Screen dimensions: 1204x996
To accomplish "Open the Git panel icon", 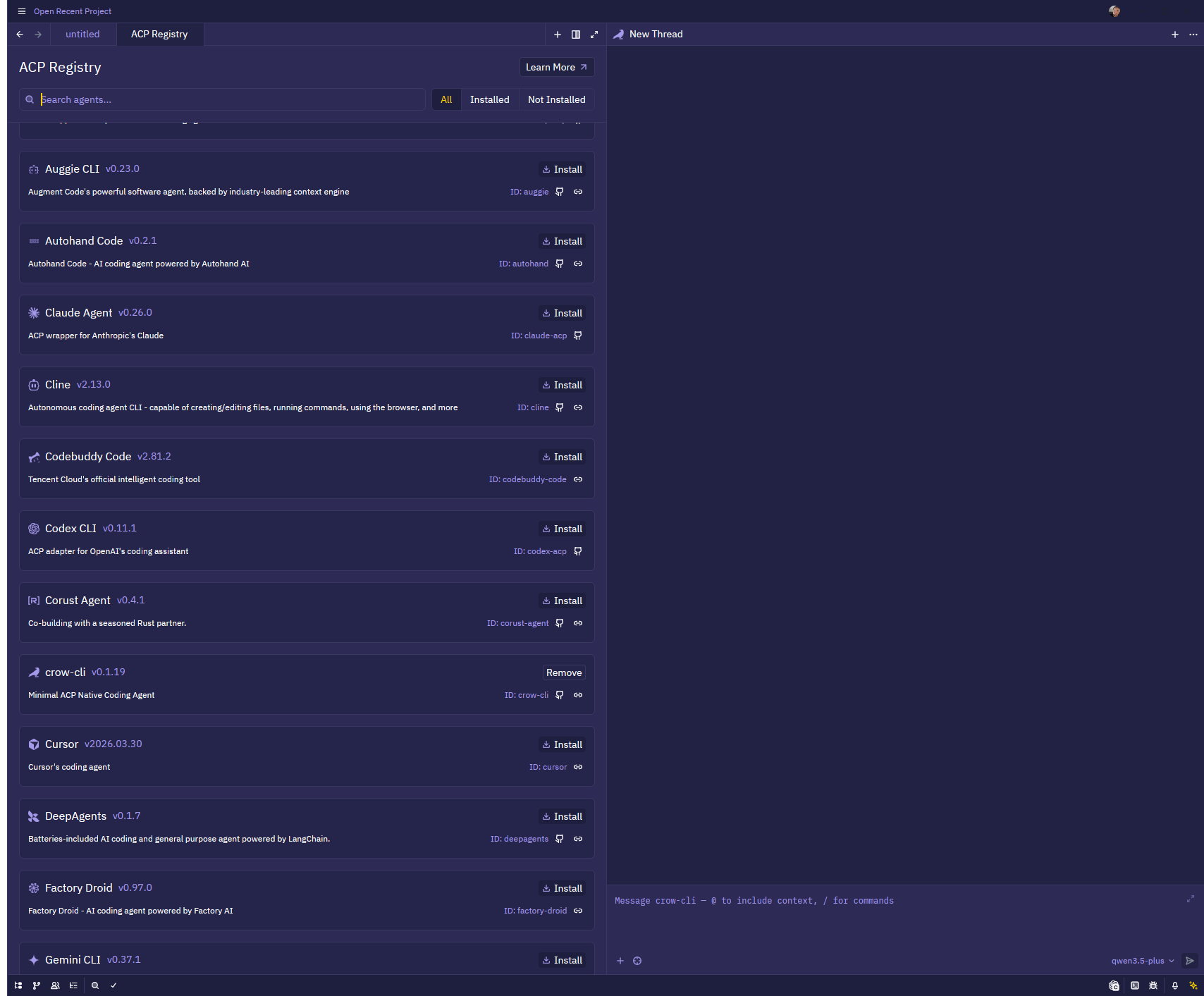I will tap(37, 985).
